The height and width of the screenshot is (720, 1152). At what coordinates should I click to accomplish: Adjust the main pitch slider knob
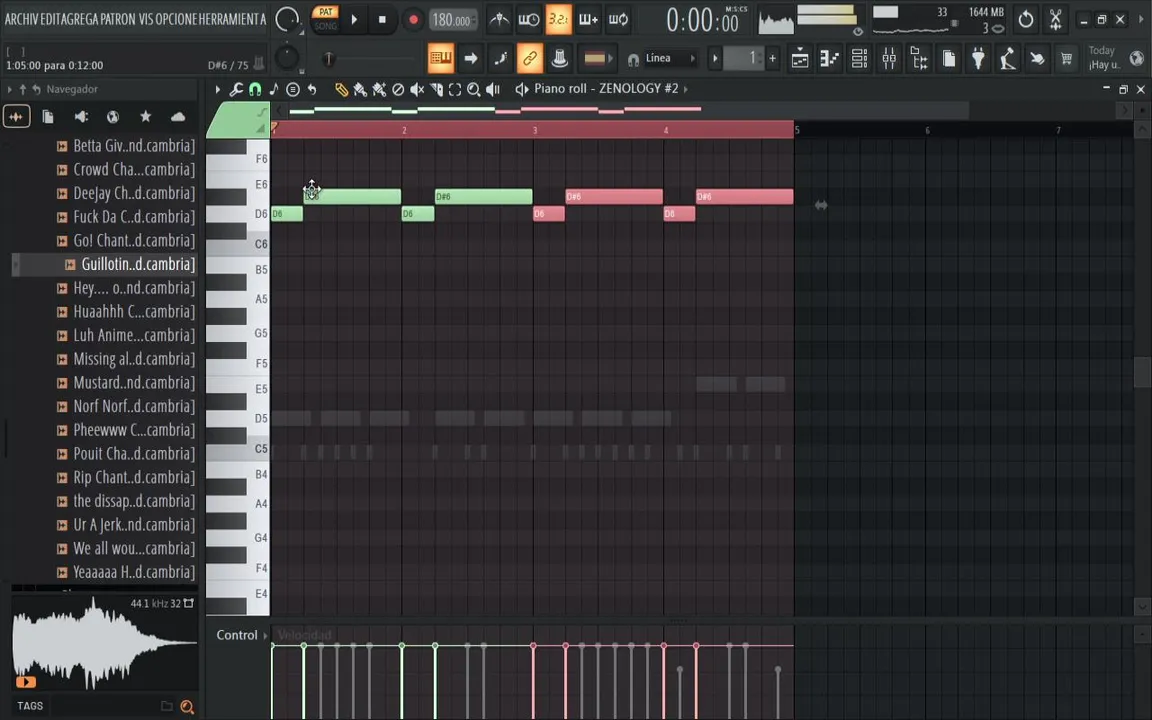tap(328, 58)
